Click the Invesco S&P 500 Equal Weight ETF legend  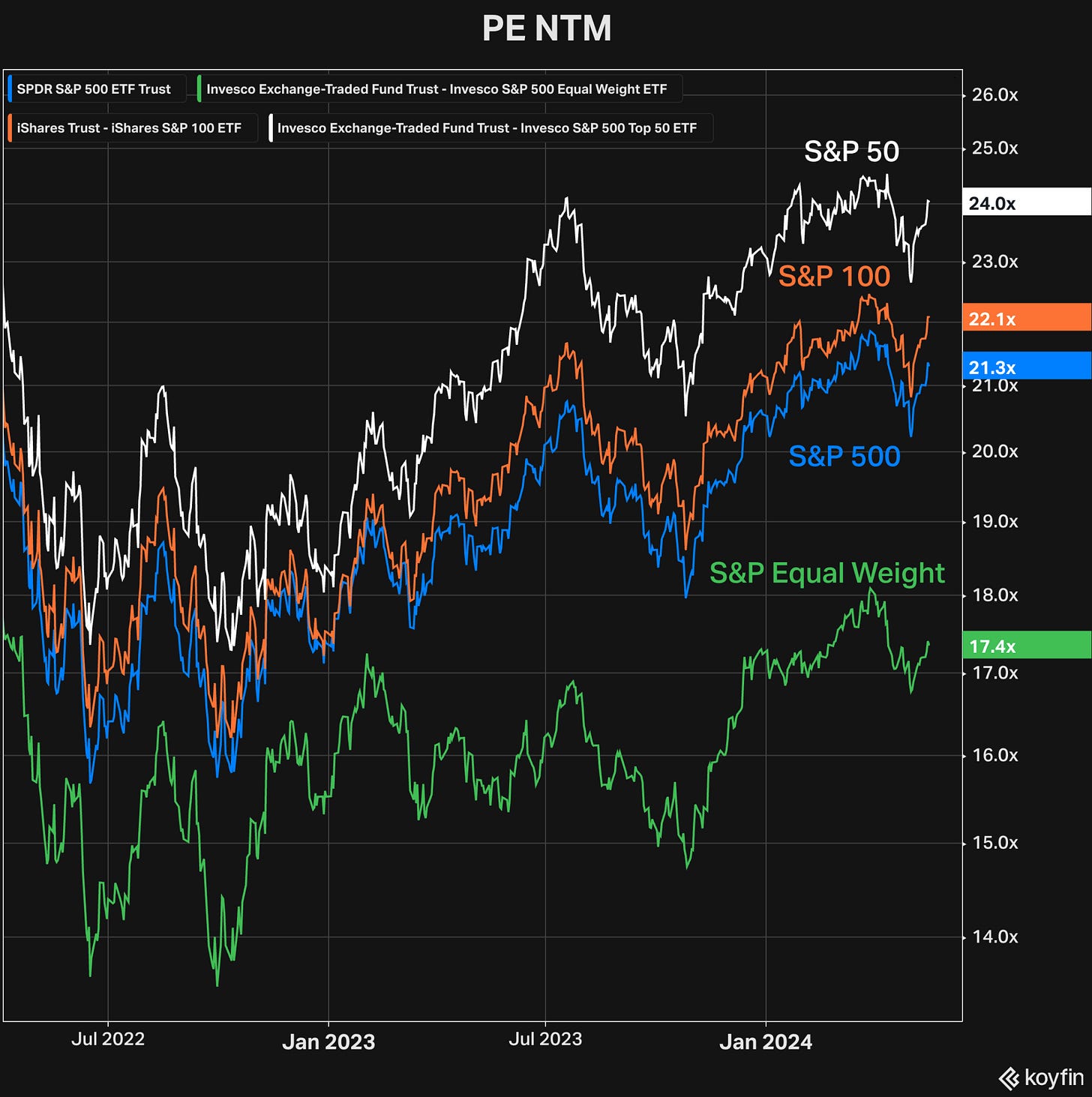(x=438, y=89)
